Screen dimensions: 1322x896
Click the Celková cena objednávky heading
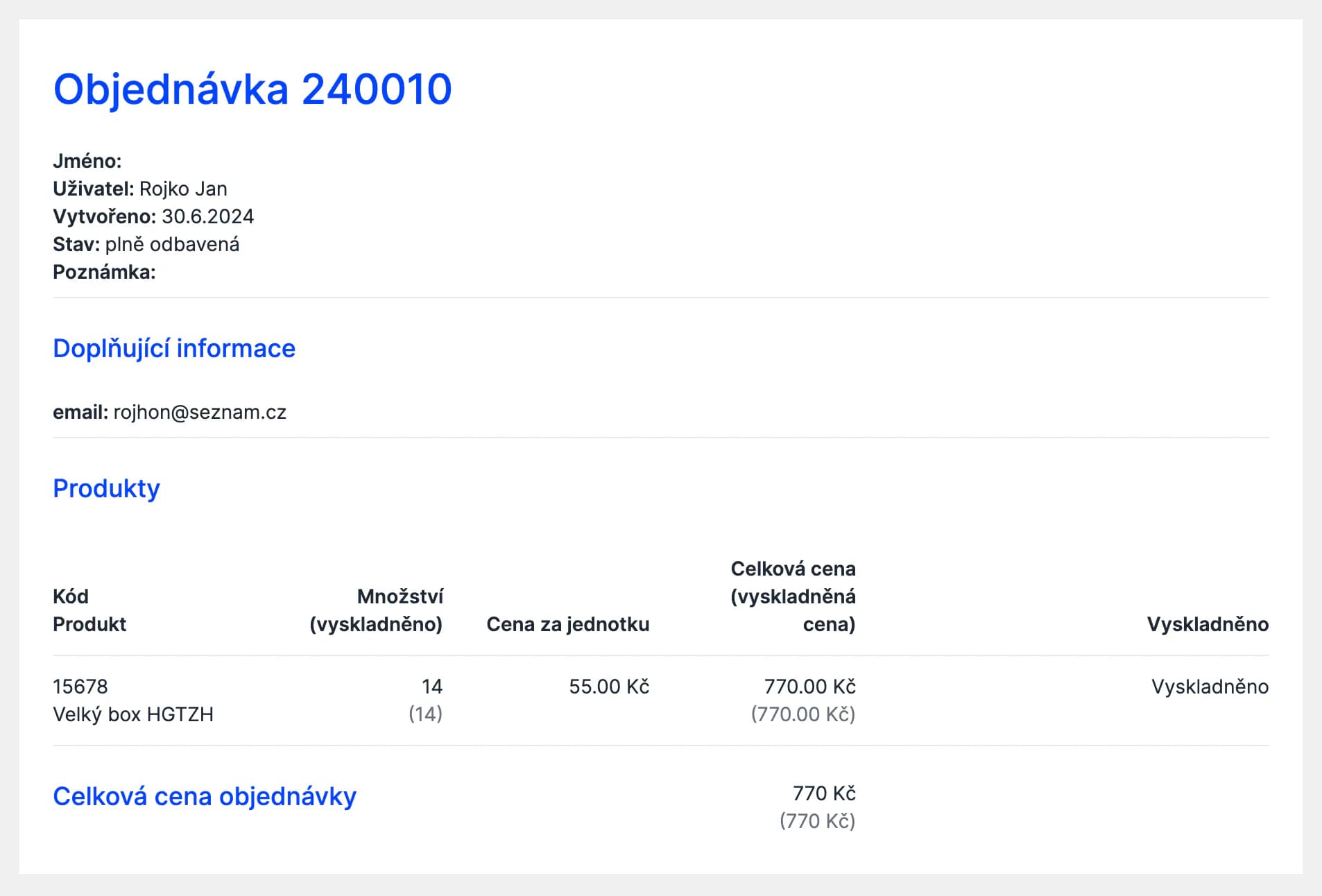click(x=205, y=796)
